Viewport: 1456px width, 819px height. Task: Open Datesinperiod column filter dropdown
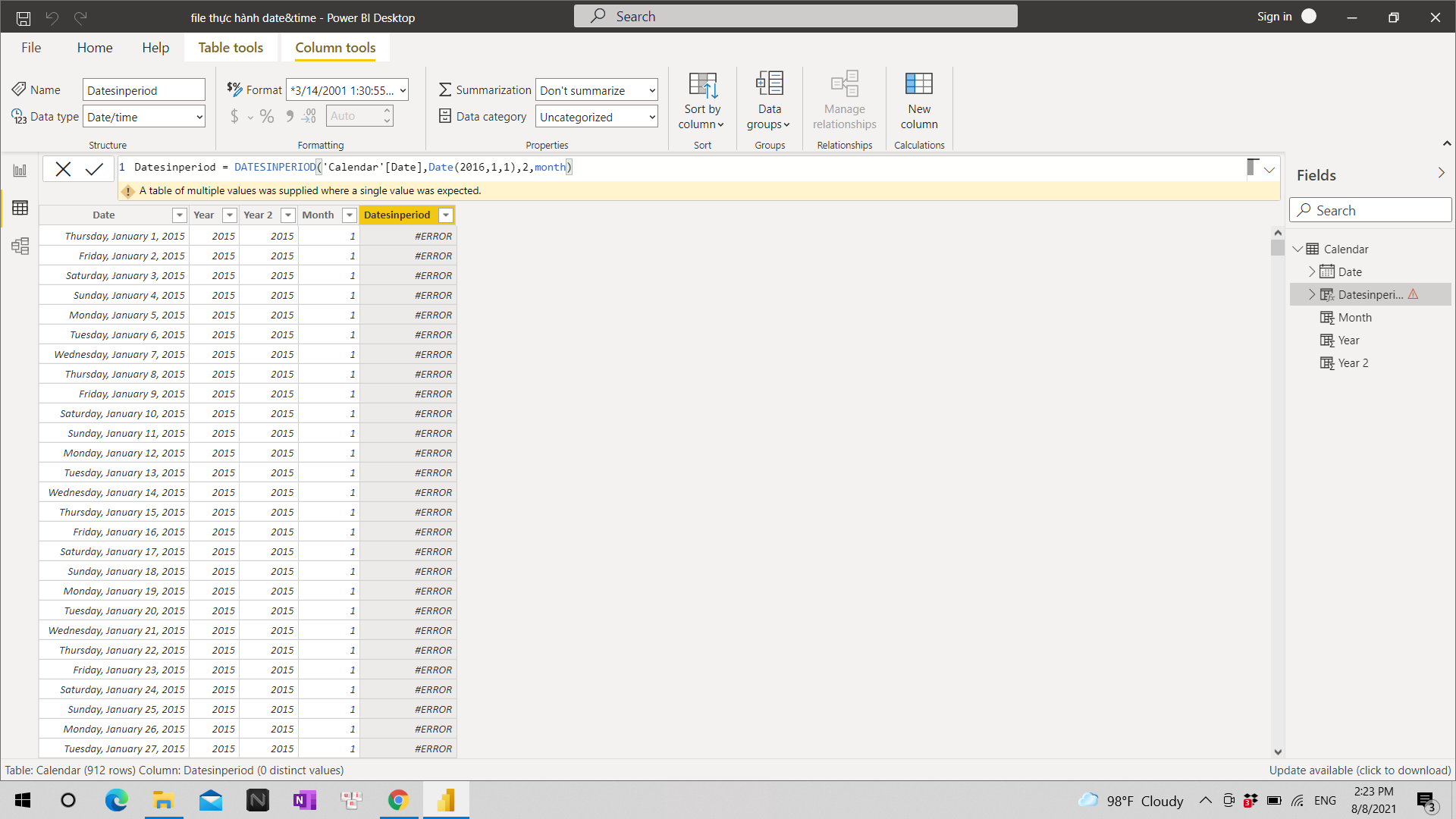click(x=447, y=215)
